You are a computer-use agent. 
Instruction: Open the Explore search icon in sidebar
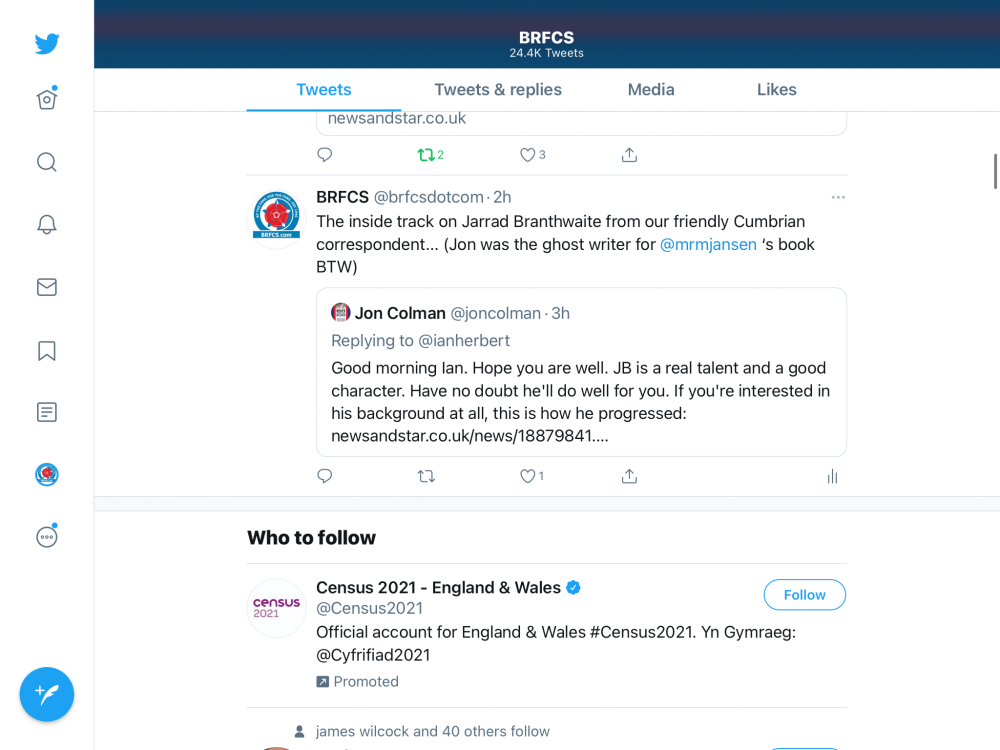(47, 162)
